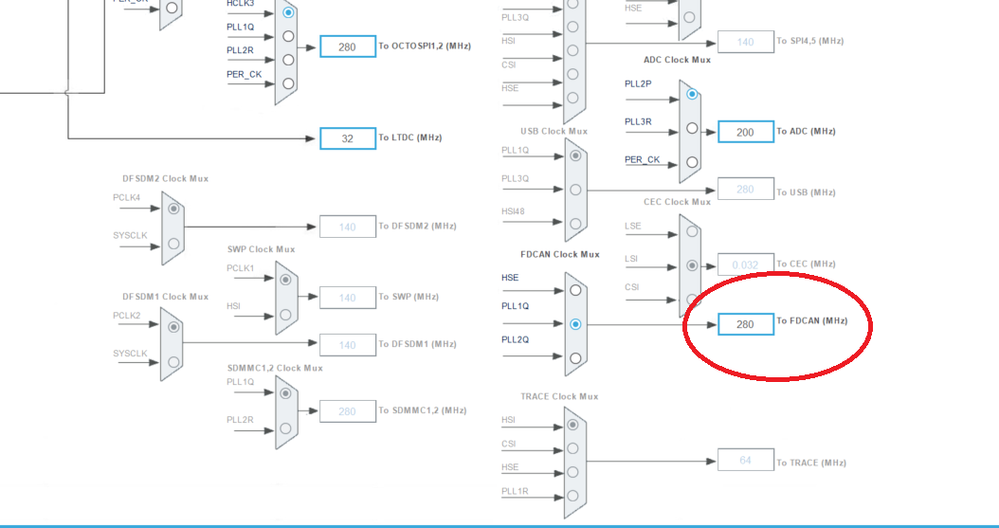Screen dimensions: 999x528
Task: Pick PLL1R in TRACE Clock Mux
Action: (x=573, y=496)
